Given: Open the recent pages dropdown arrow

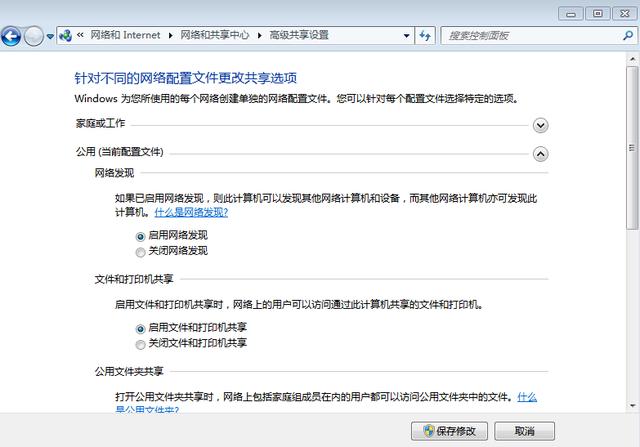Looking at the screenshot, I should click(x=50, y=36).
